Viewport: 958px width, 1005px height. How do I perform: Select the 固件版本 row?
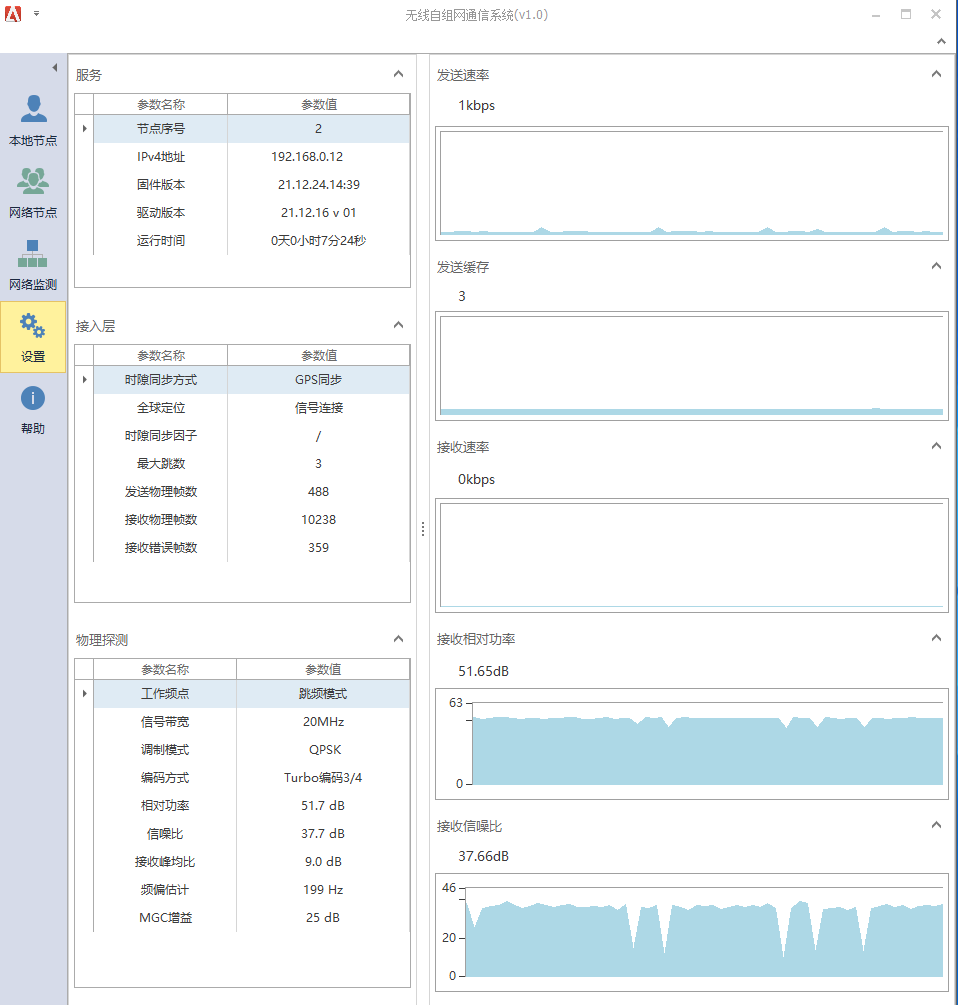point(252,185)
